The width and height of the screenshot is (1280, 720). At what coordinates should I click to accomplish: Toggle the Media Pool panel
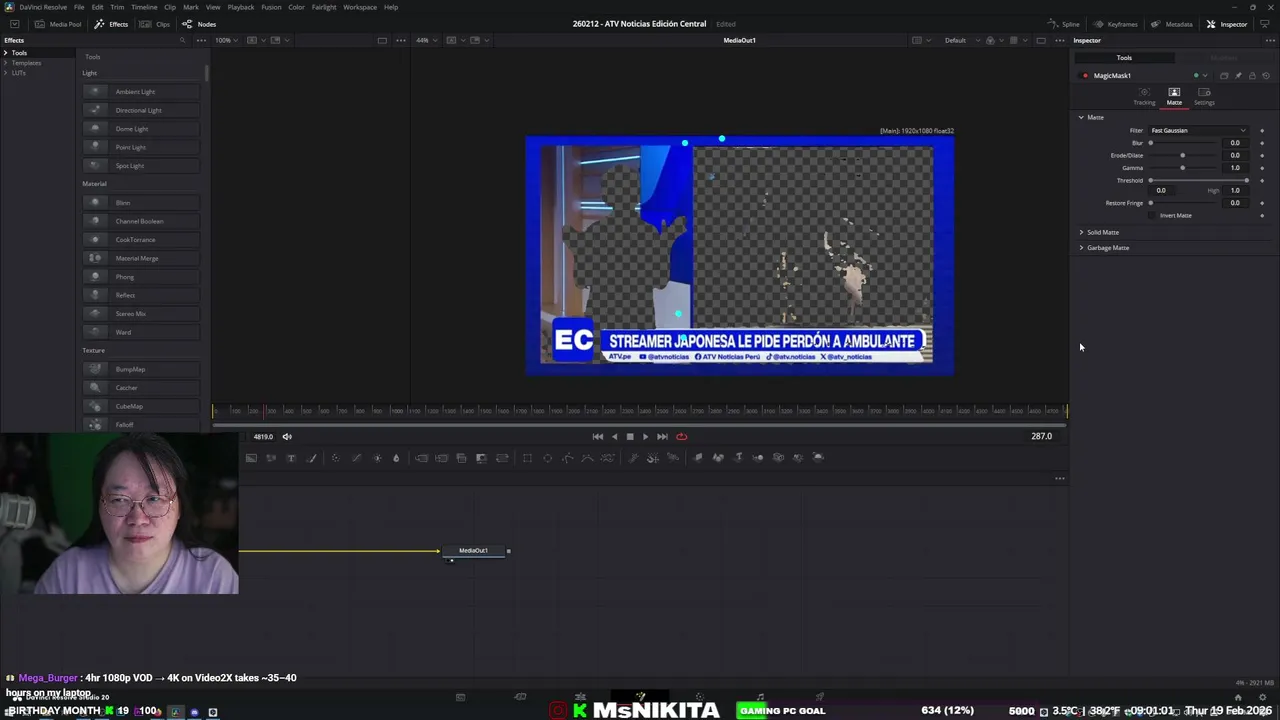pos(59,24)
